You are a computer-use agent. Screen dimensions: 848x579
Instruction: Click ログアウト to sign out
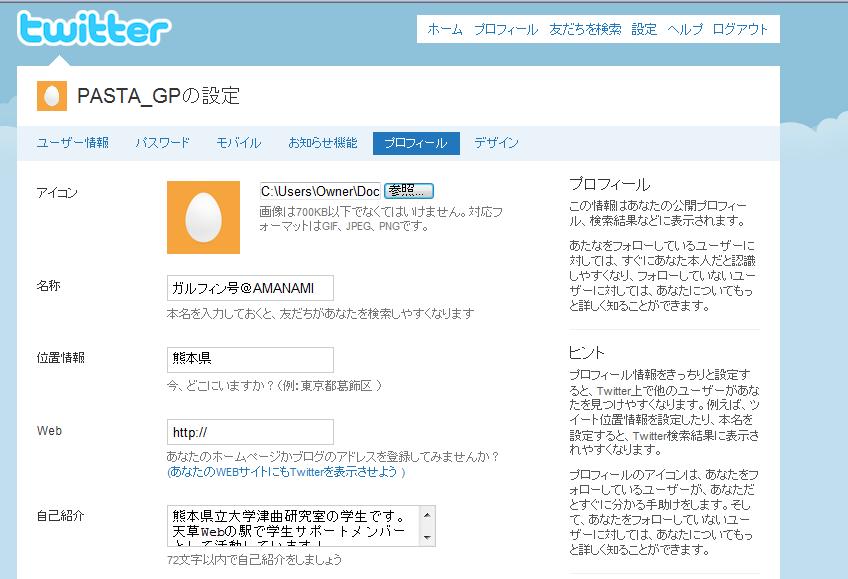click(740, 29)
